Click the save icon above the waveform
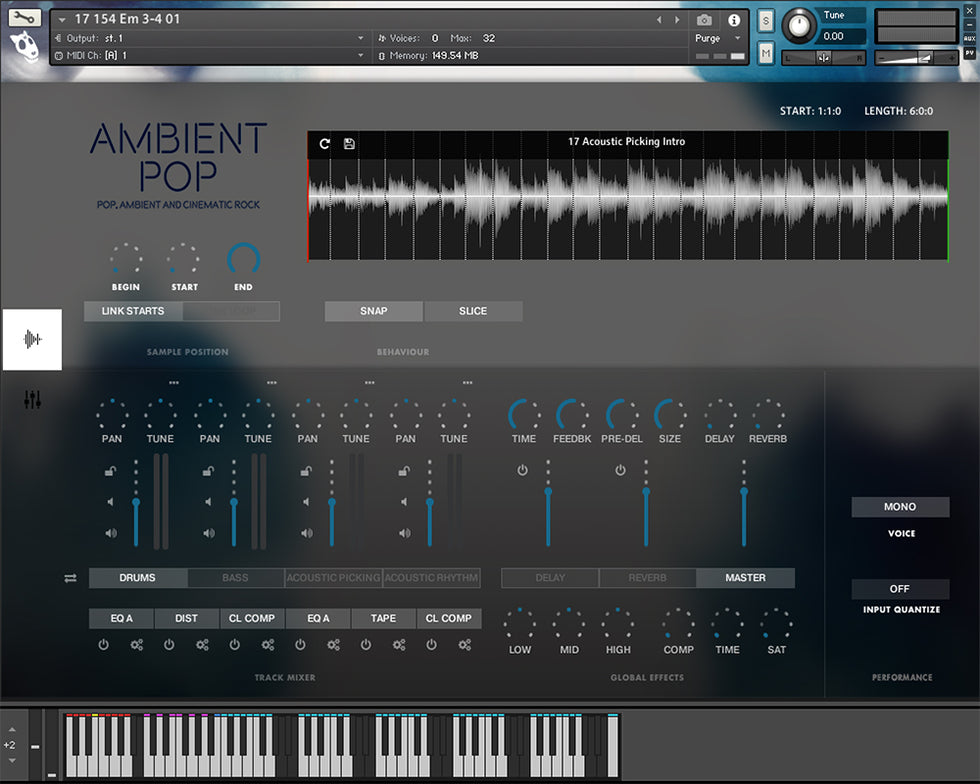This screenshot has width=980, height=784. (x=349, y=143)
